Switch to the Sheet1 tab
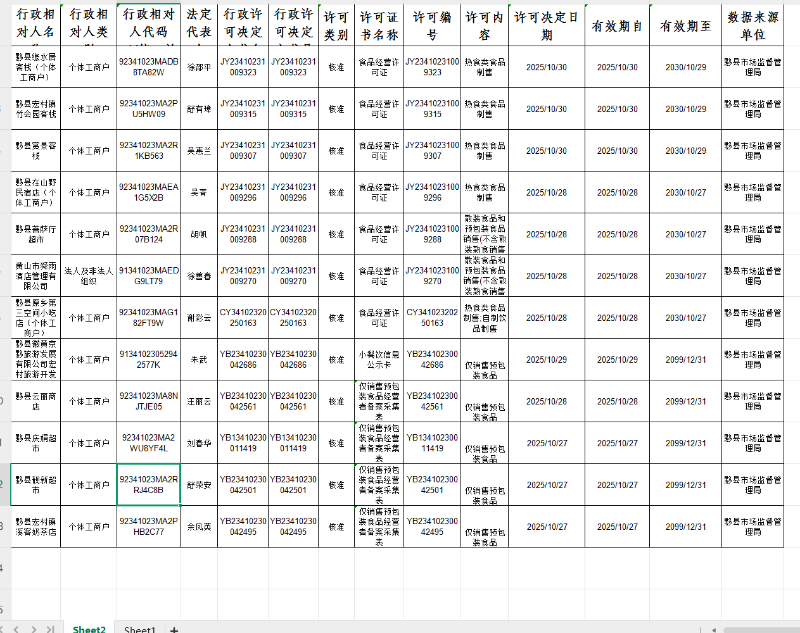The width and height of the screenshot is (800, 633). (139, 629)
